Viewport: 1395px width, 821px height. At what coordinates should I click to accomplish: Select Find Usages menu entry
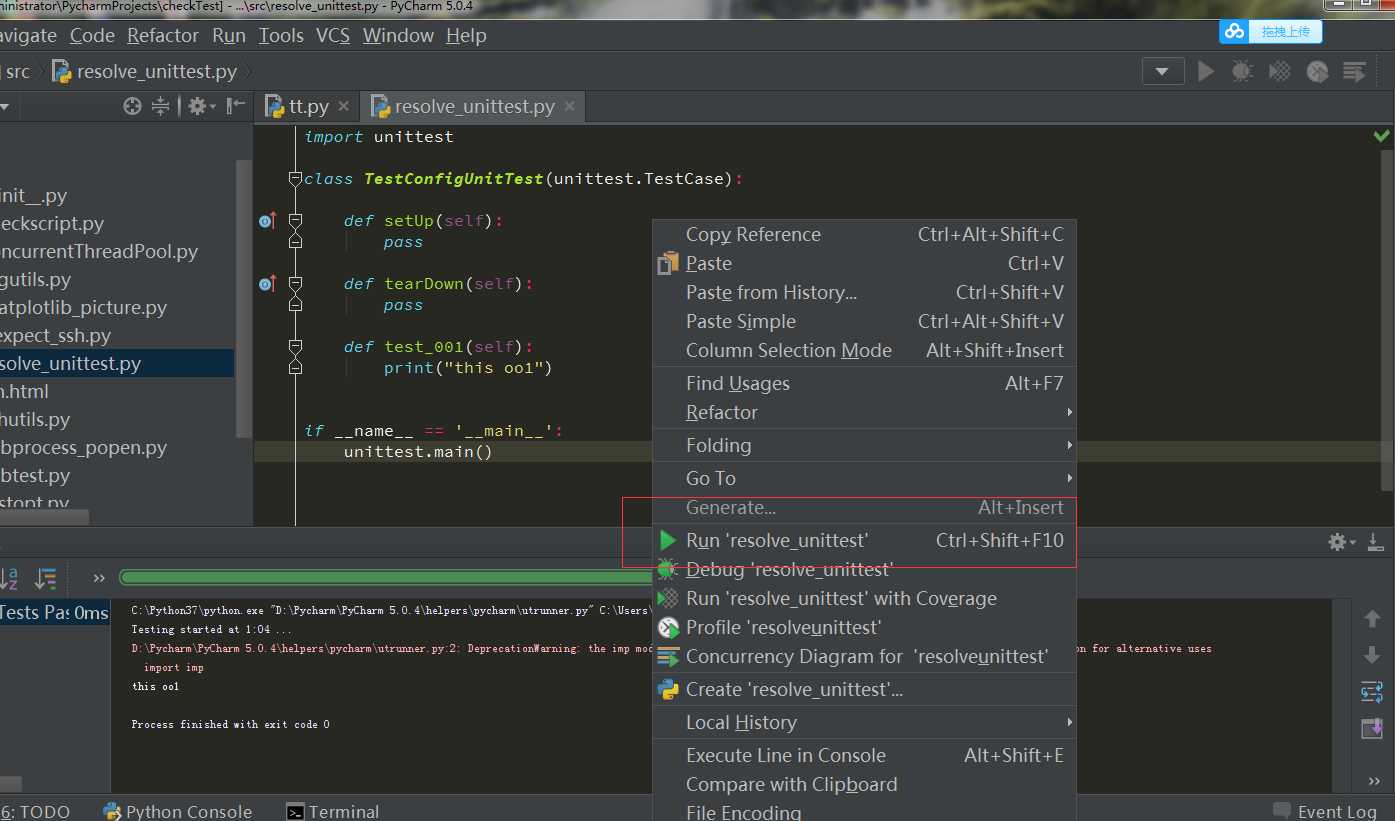tap(864, 383)
